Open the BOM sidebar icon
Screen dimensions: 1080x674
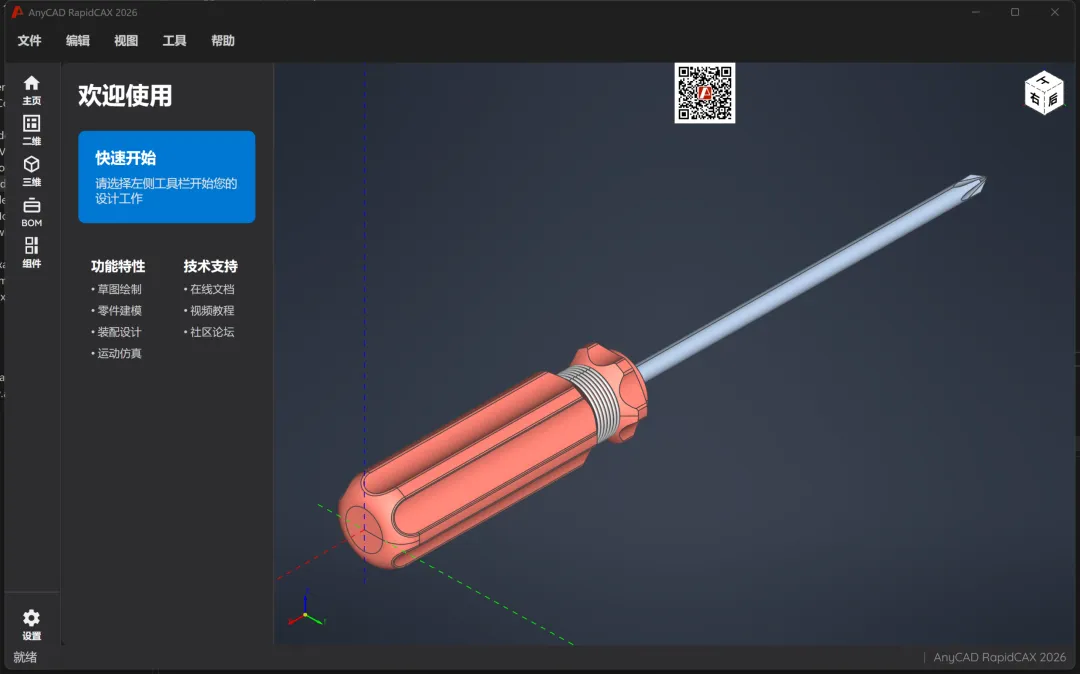click(x=32, y=212)
